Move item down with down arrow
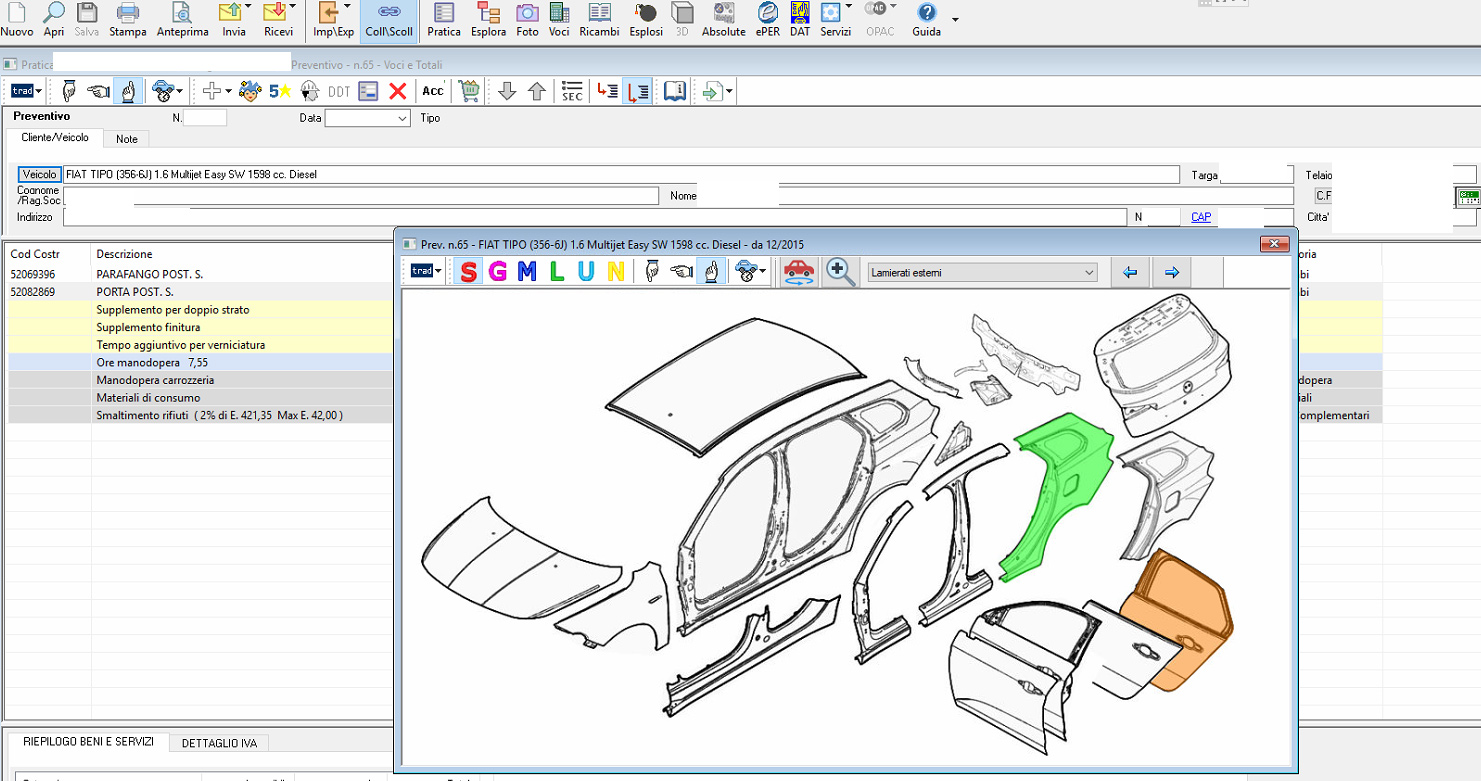 (507, 91)
